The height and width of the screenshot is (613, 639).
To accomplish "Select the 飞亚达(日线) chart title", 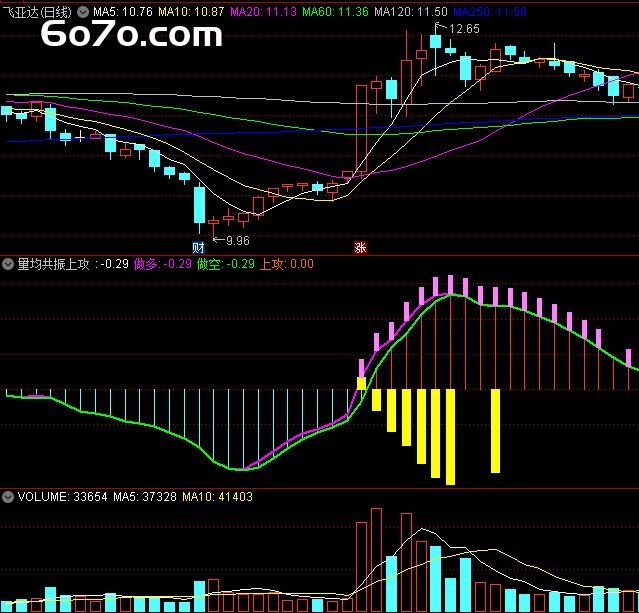I will [37, 12].
